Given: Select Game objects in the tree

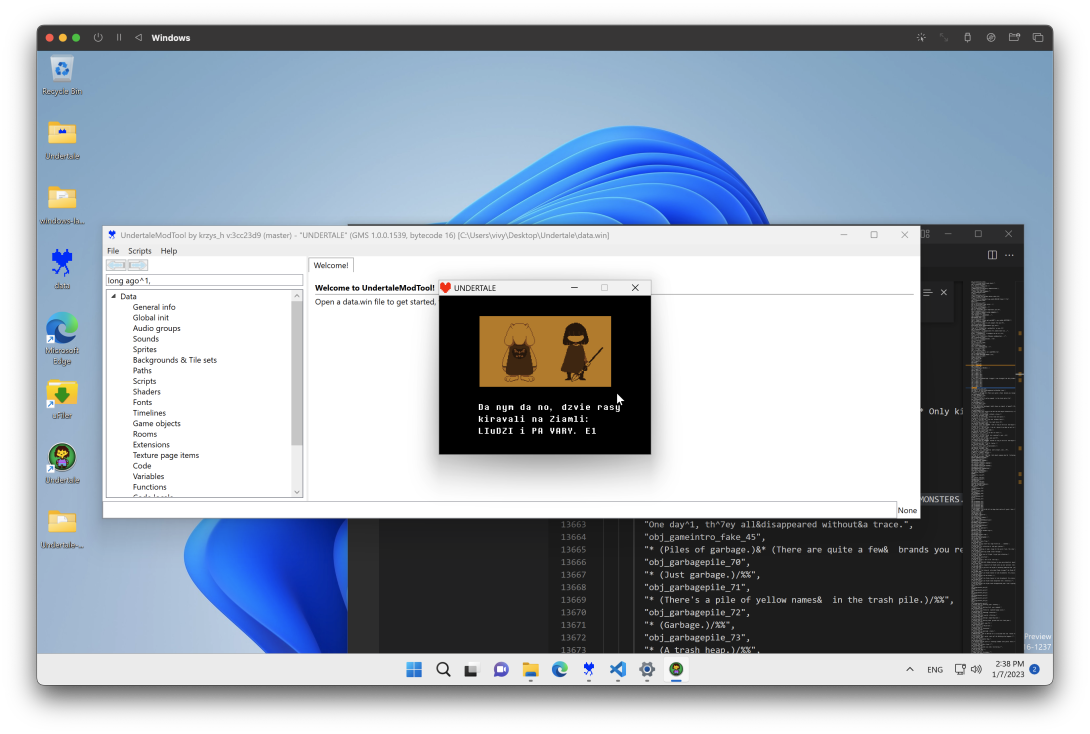Looking at the screenshot, I should coord(156,423).
